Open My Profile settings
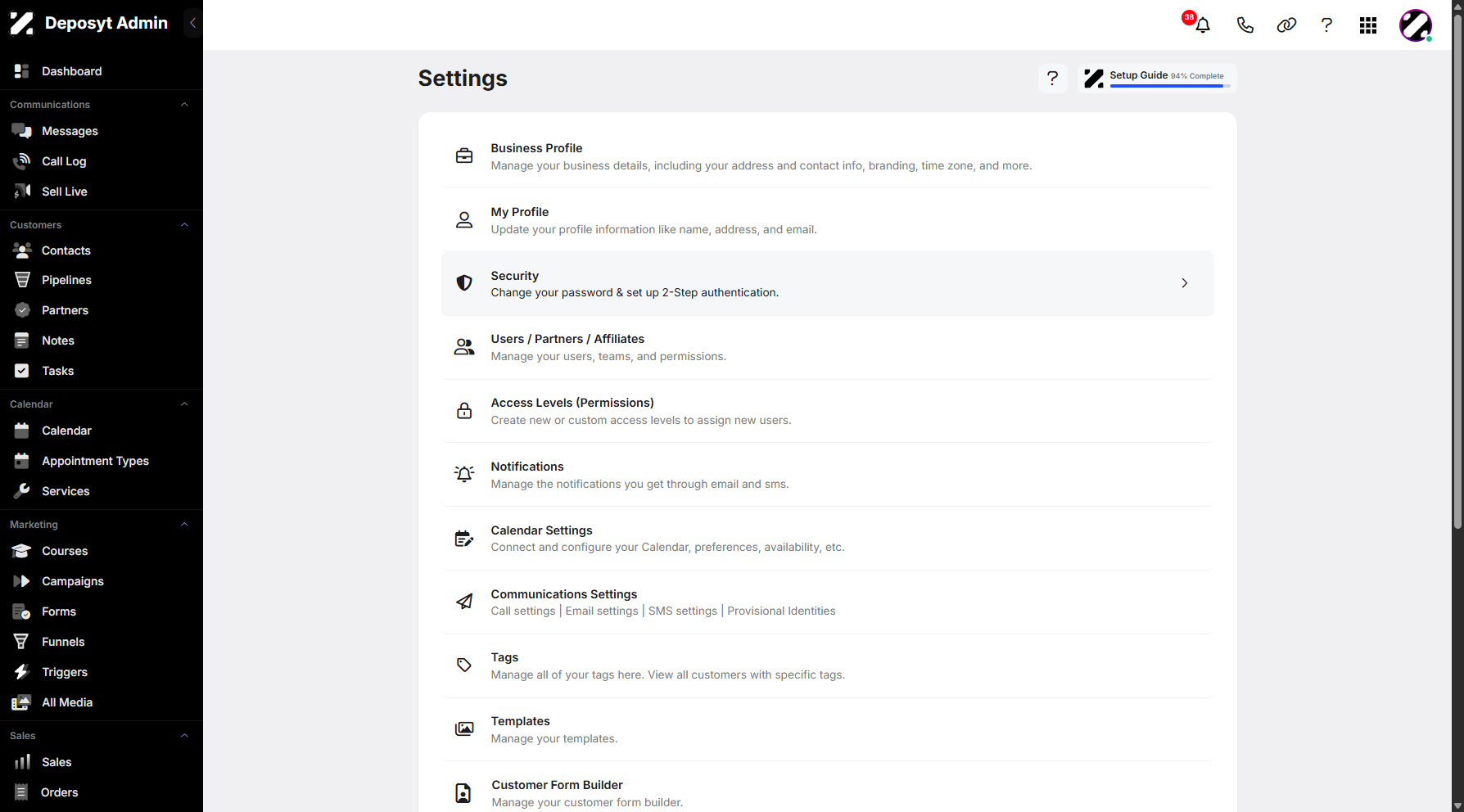The width and height of the screenshot is (1464, 812). pos(828,220)
